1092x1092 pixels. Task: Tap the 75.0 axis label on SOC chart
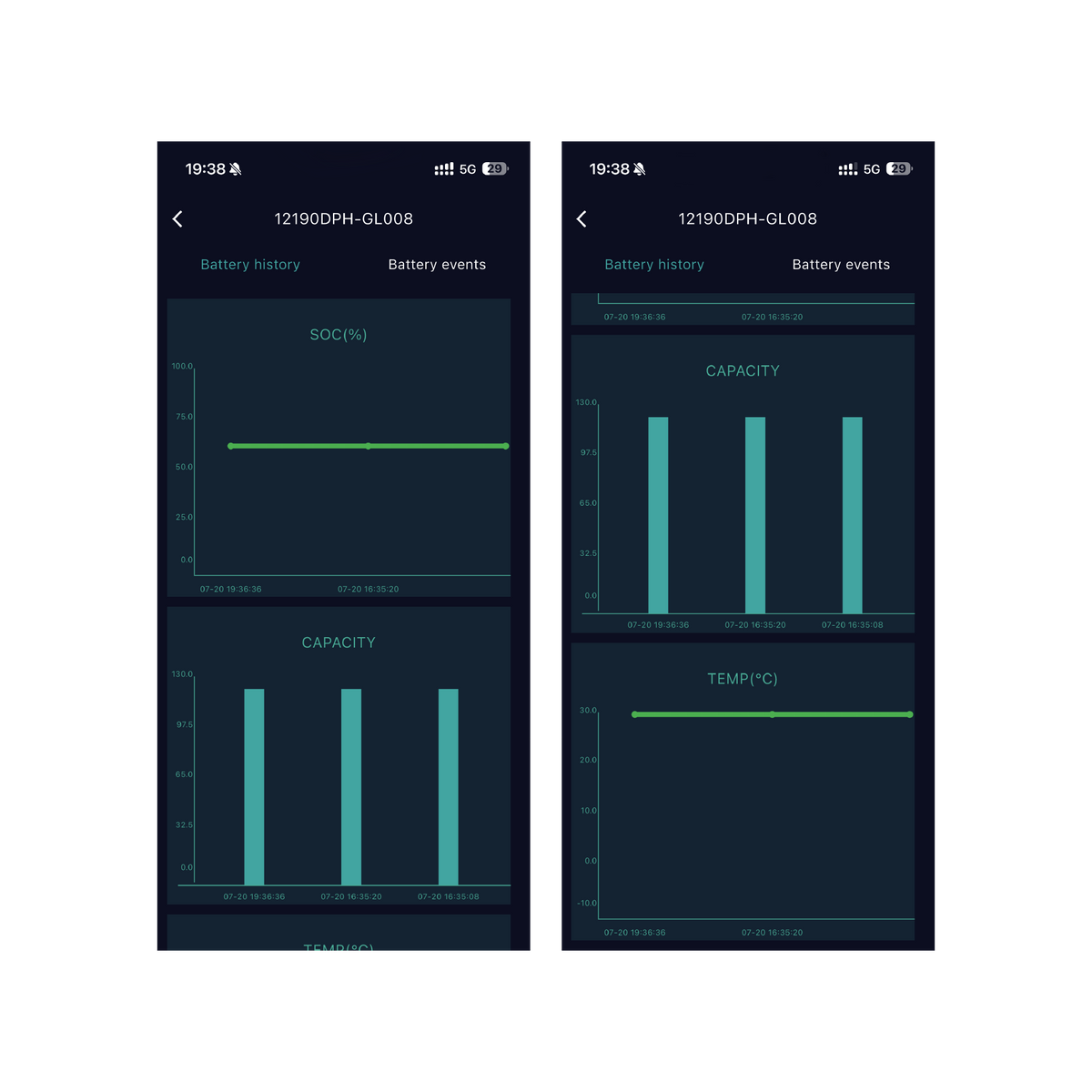pyautogui.click(x=185, y=417)
